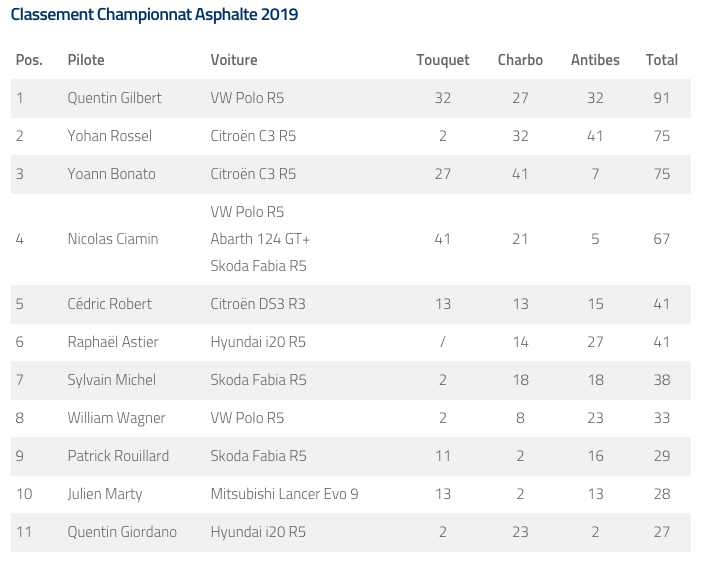Click the Antibes column header
Viewport: 706px width, 571px height.
click(595, 60)
